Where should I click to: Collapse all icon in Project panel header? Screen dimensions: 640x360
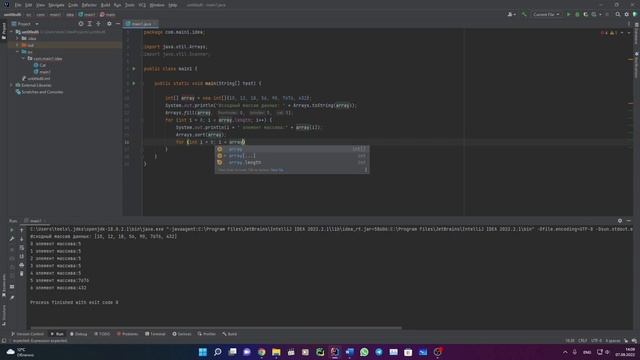click(98, 24)
